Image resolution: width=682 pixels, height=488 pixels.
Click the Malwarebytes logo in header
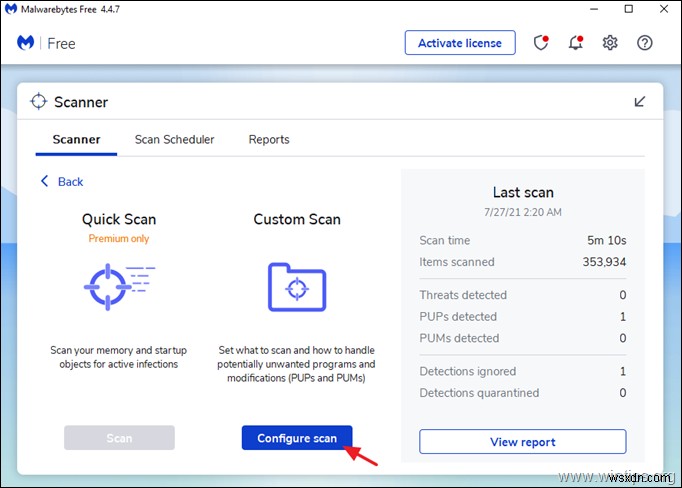[27, 43]
